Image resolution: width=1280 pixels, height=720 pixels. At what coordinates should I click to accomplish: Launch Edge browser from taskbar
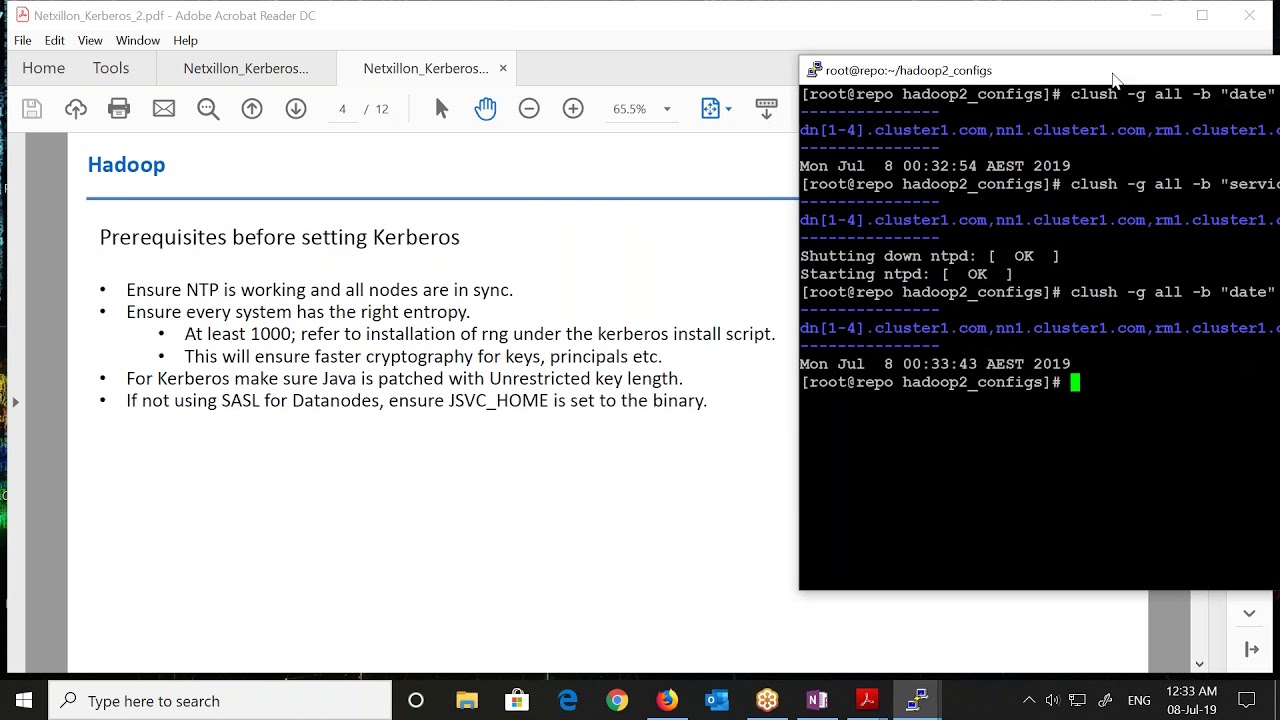coord(567,701)
